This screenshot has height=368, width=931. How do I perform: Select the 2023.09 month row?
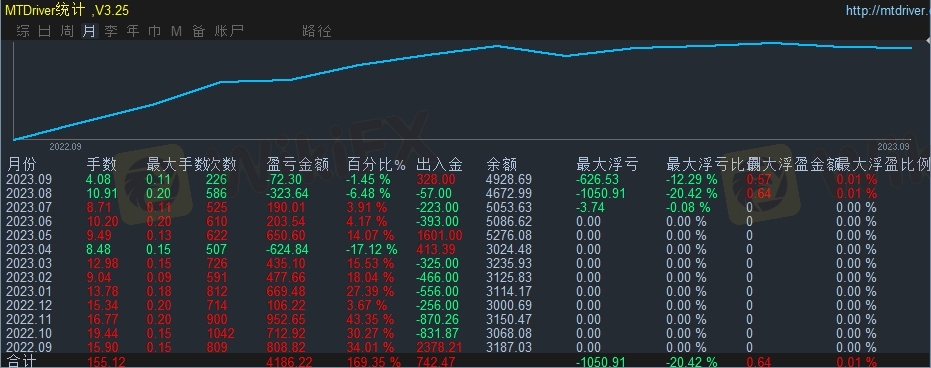466,179
